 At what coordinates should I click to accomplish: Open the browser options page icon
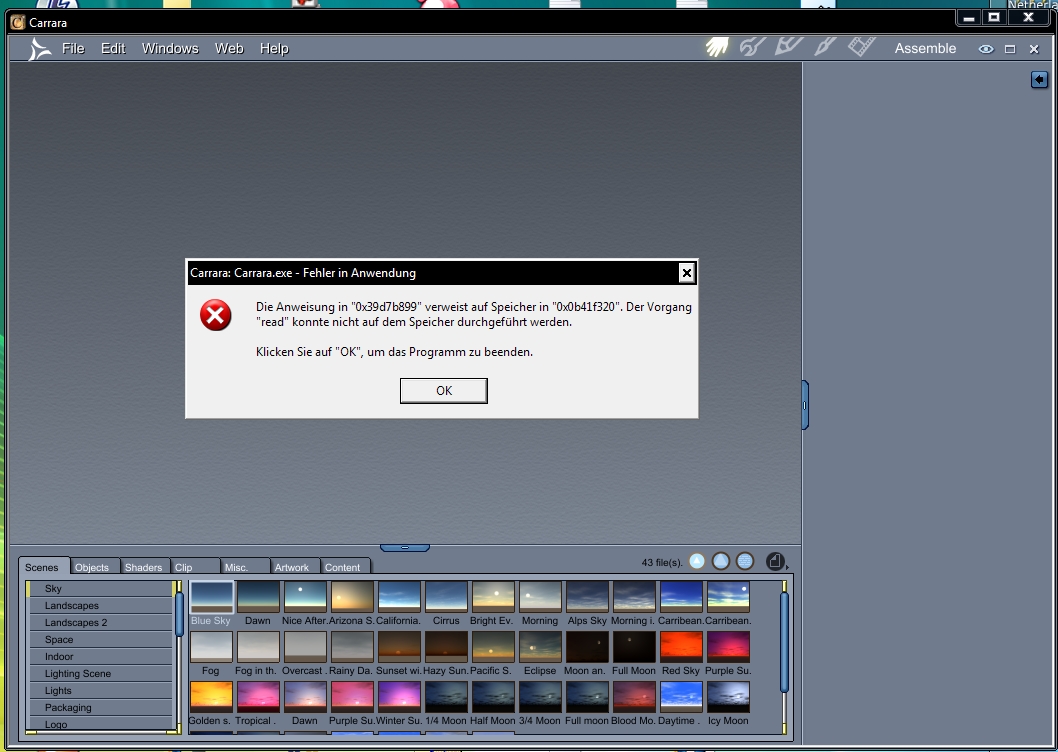pos(775,562)
